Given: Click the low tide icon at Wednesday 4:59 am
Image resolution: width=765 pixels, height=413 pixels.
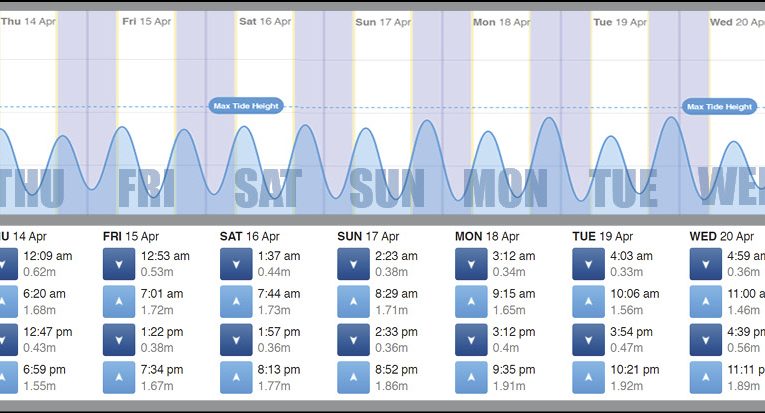Looking at the screenshot, I should (703, 263).
